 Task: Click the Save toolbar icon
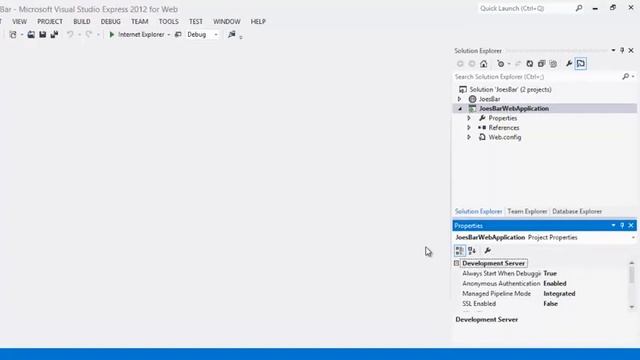(x=42, y=35)
